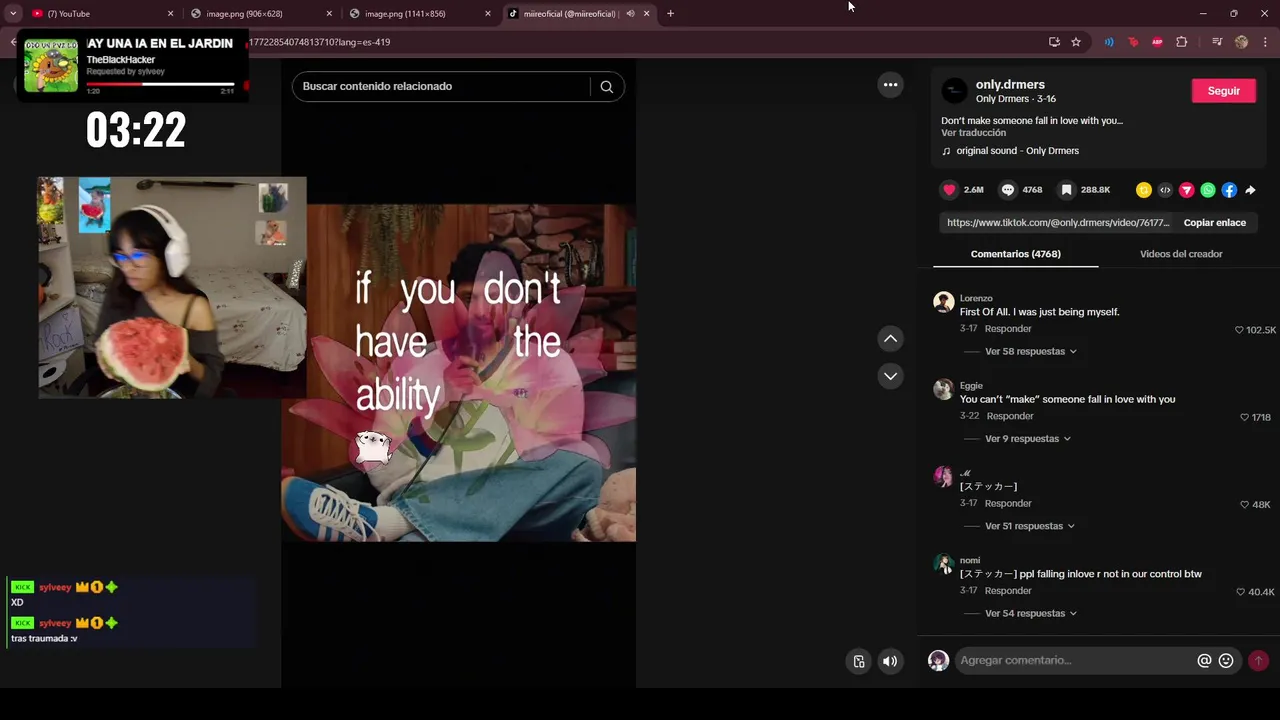Get embed code with the embed icon
1280x720 pixels.
pos(1165,190)
